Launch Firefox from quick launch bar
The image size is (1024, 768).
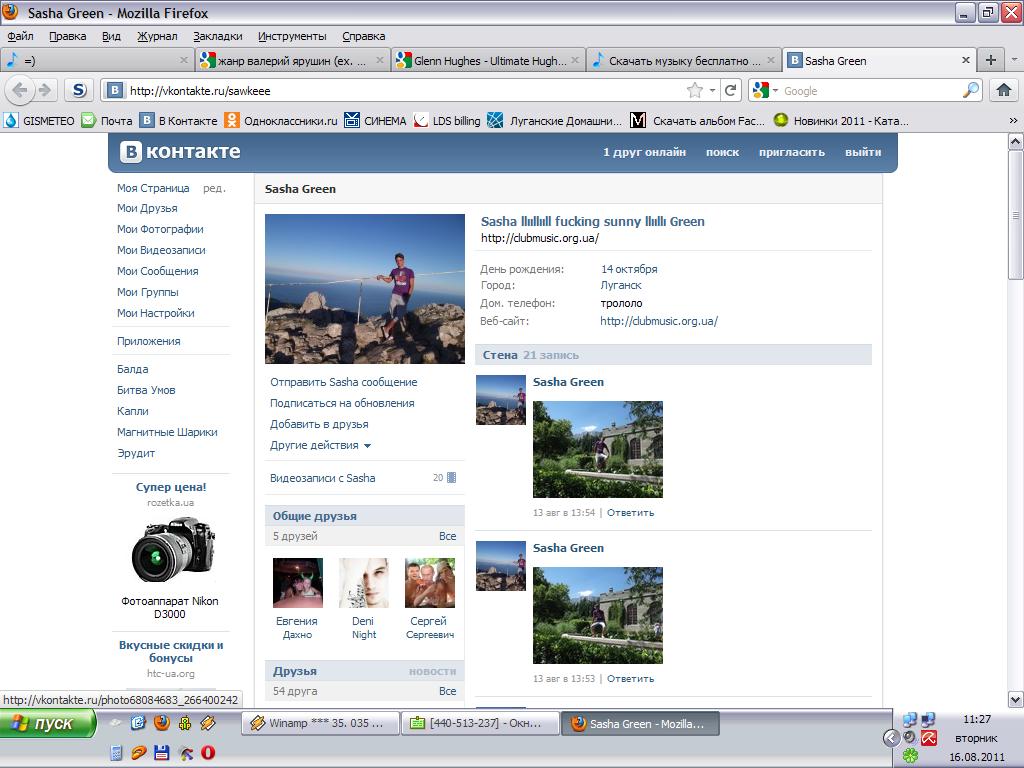(161, 722)
